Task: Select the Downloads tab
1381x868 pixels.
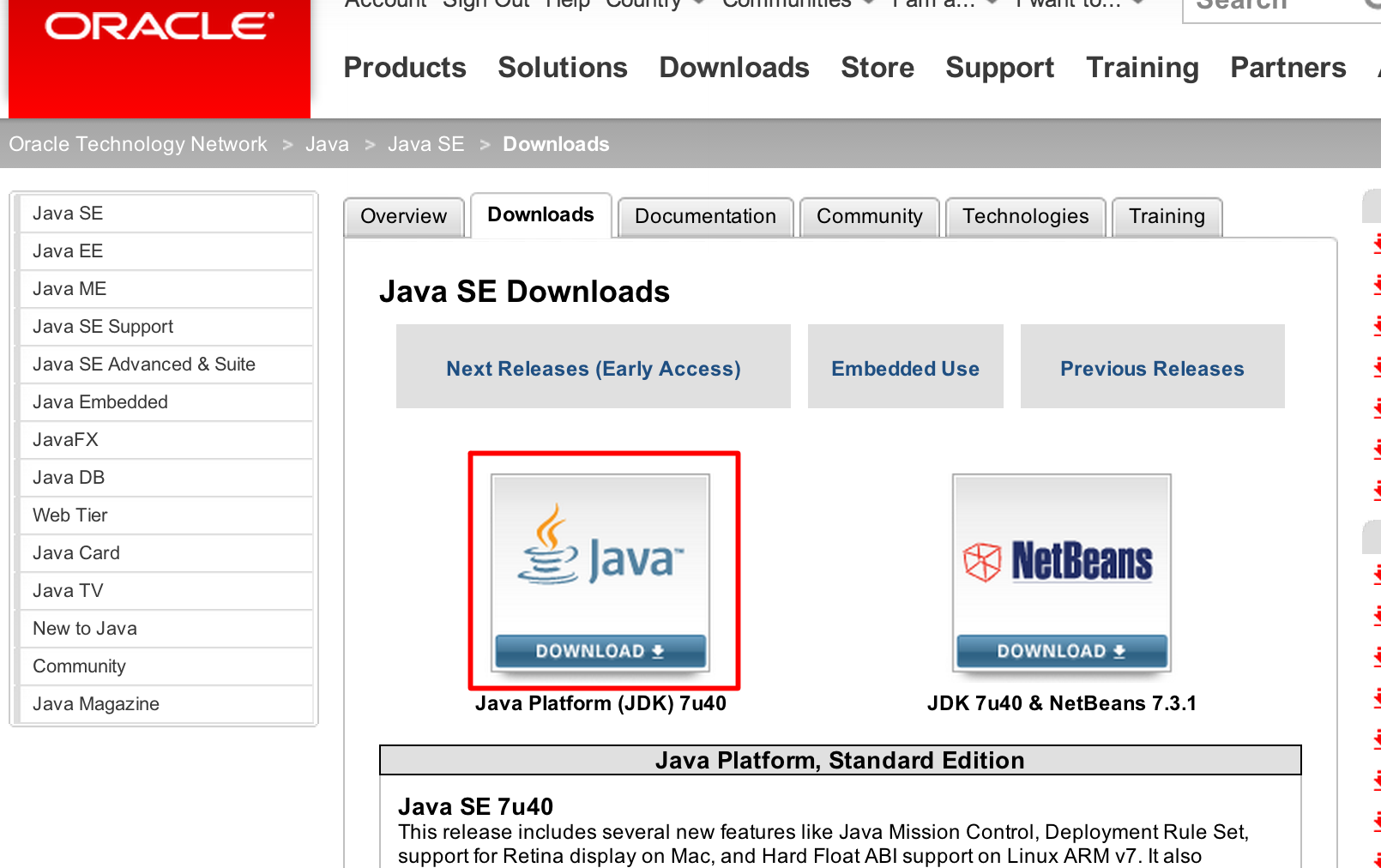Action: coord(541,215)
